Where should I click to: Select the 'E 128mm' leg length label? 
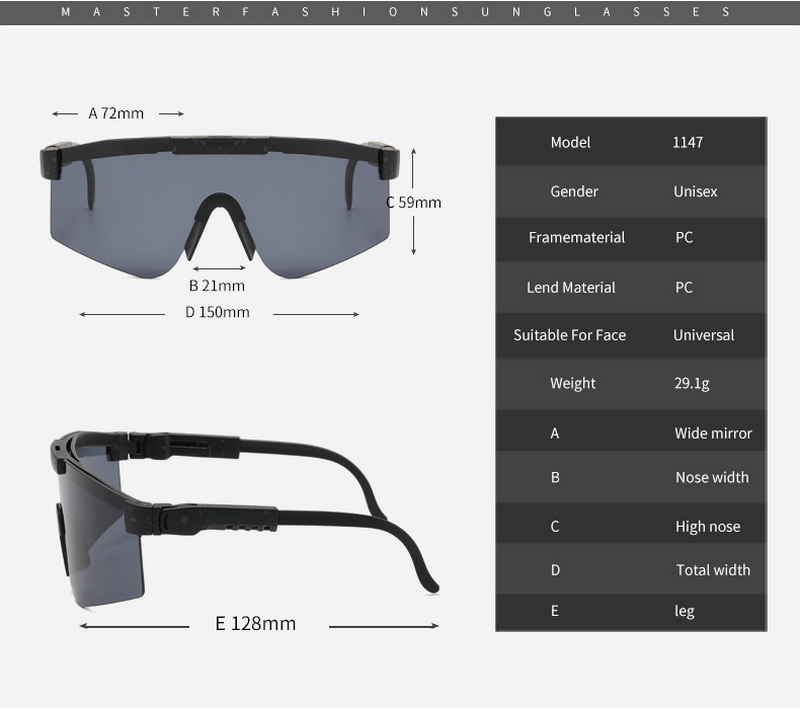click(x=256, y=623)
